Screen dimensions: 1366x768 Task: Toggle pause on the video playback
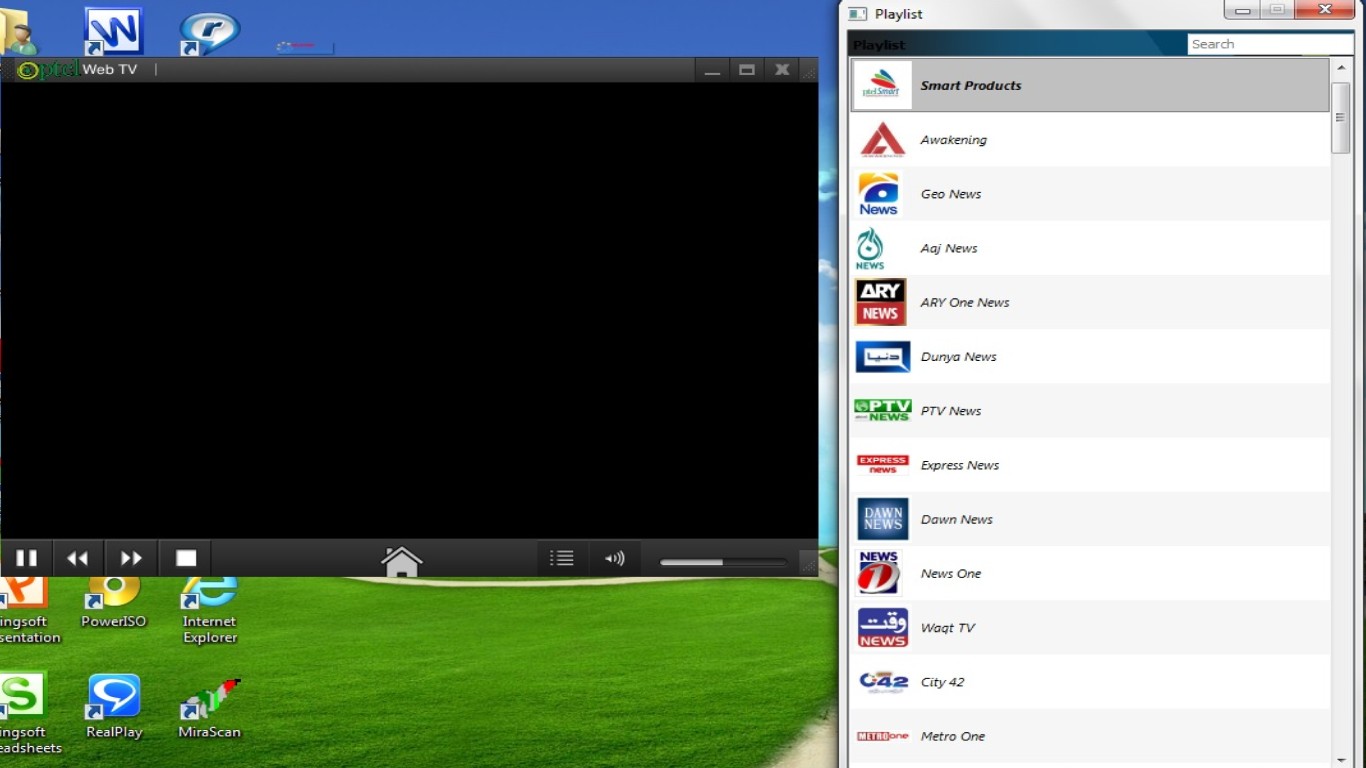pyautogui.click(x=27, y=558)
